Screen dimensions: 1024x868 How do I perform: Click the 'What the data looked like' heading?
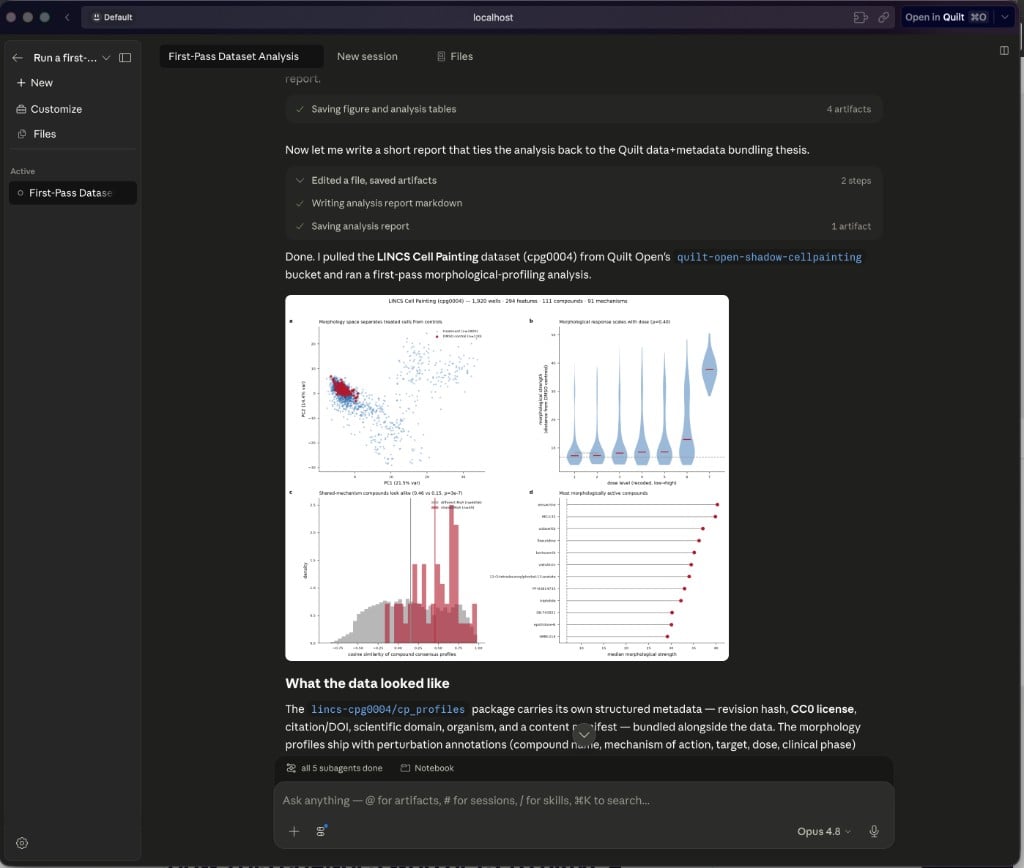click(367, 683)
